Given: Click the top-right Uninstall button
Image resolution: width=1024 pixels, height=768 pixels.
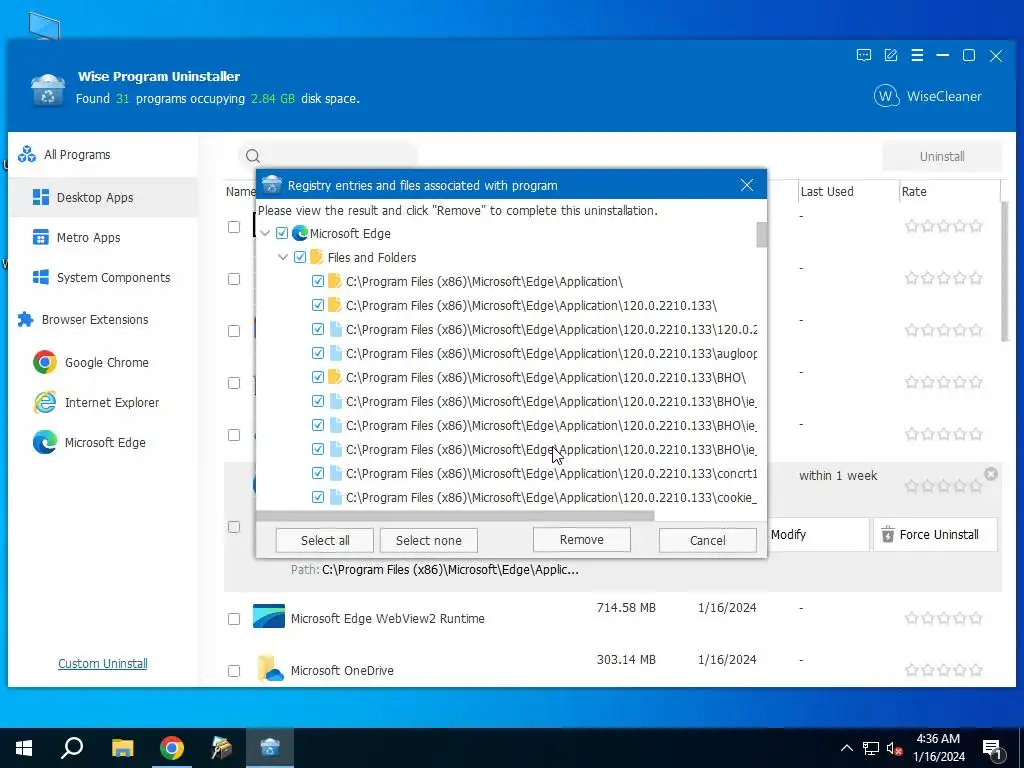Looking at the screenshot, I should pyautogui.click(x=942, y=157).
